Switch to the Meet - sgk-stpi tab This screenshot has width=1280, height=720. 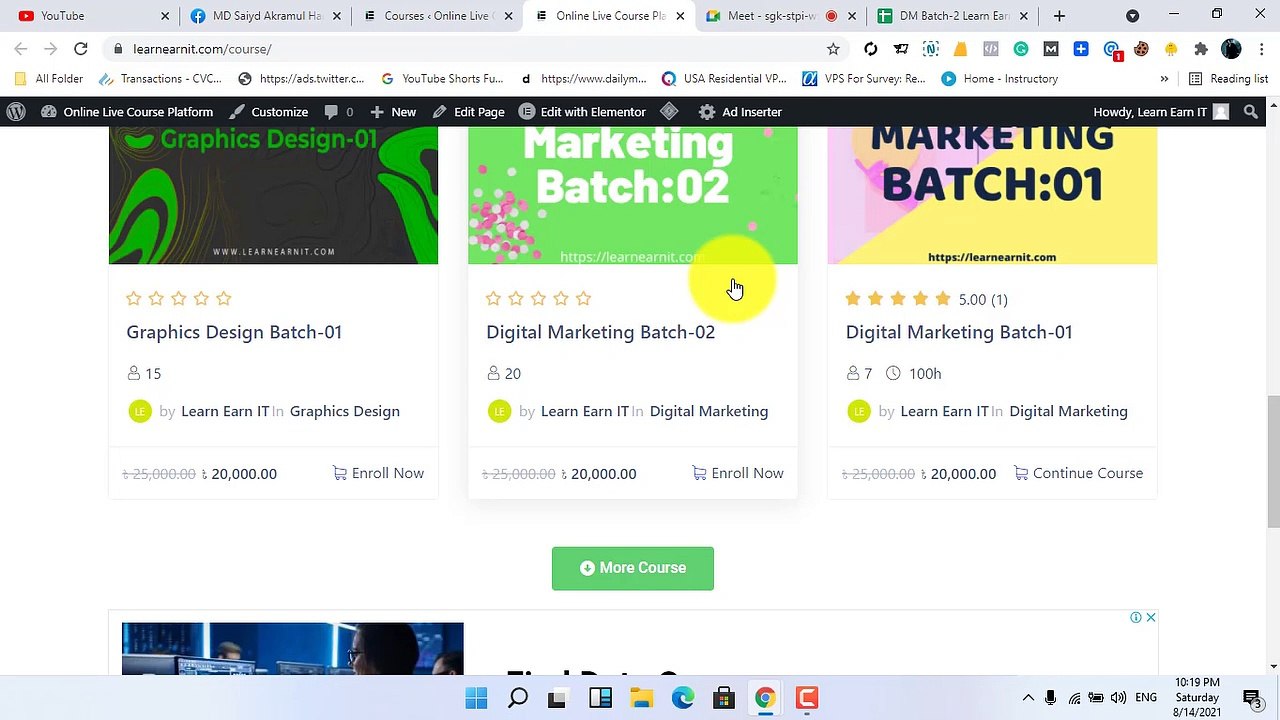pyautogui.click(x=782, y=16)
